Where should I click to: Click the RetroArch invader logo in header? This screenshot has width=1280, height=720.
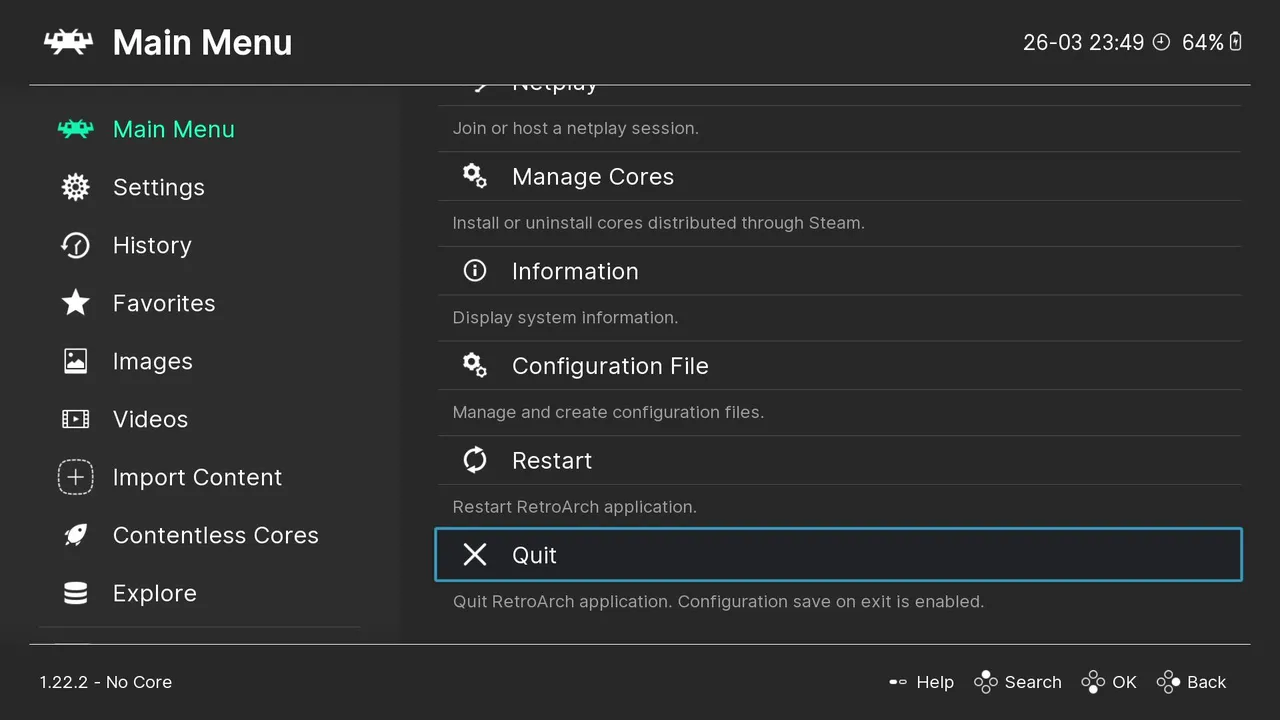pos(68,42)
